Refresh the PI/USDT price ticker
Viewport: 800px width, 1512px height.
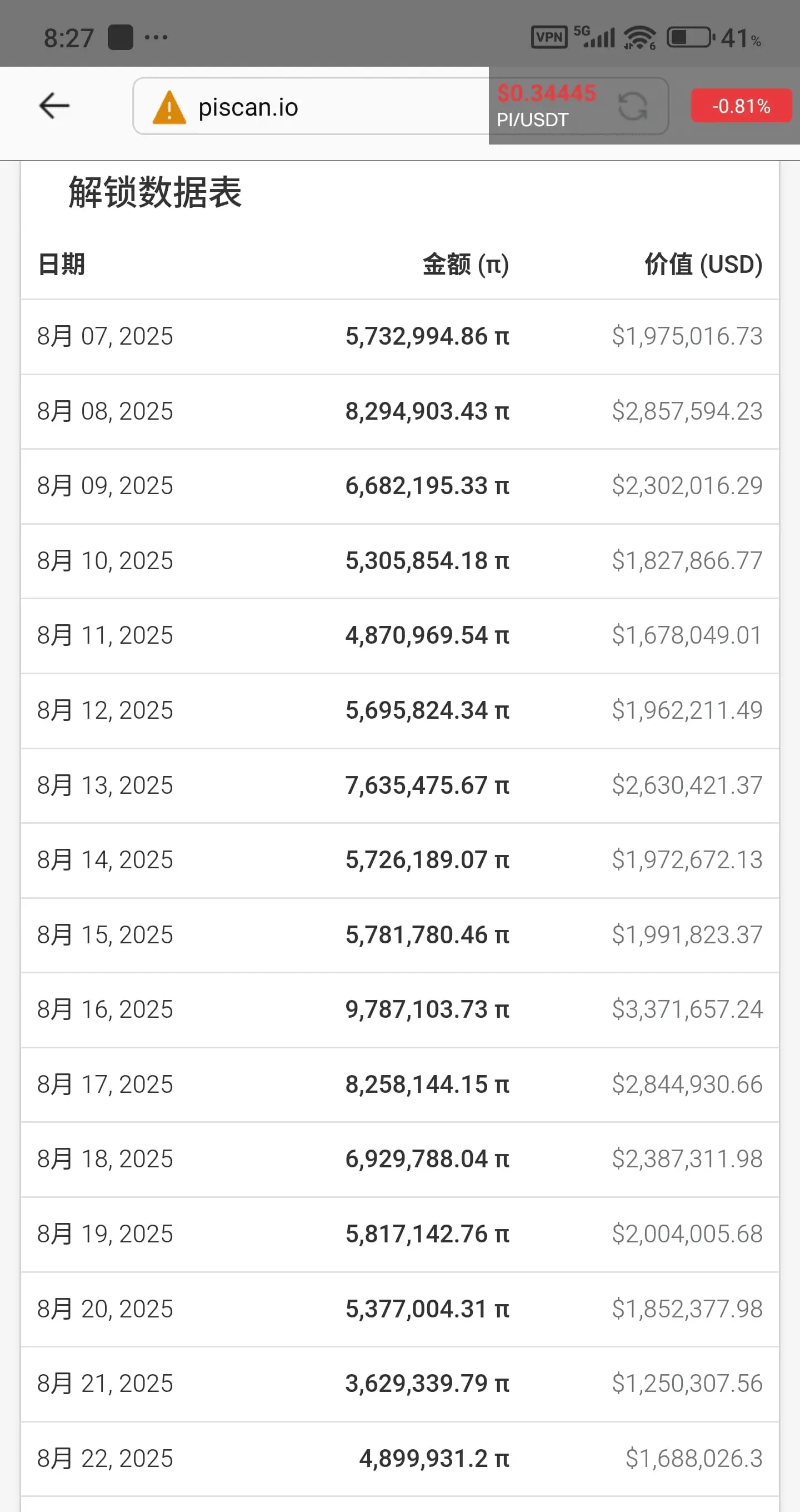point(633,107)
